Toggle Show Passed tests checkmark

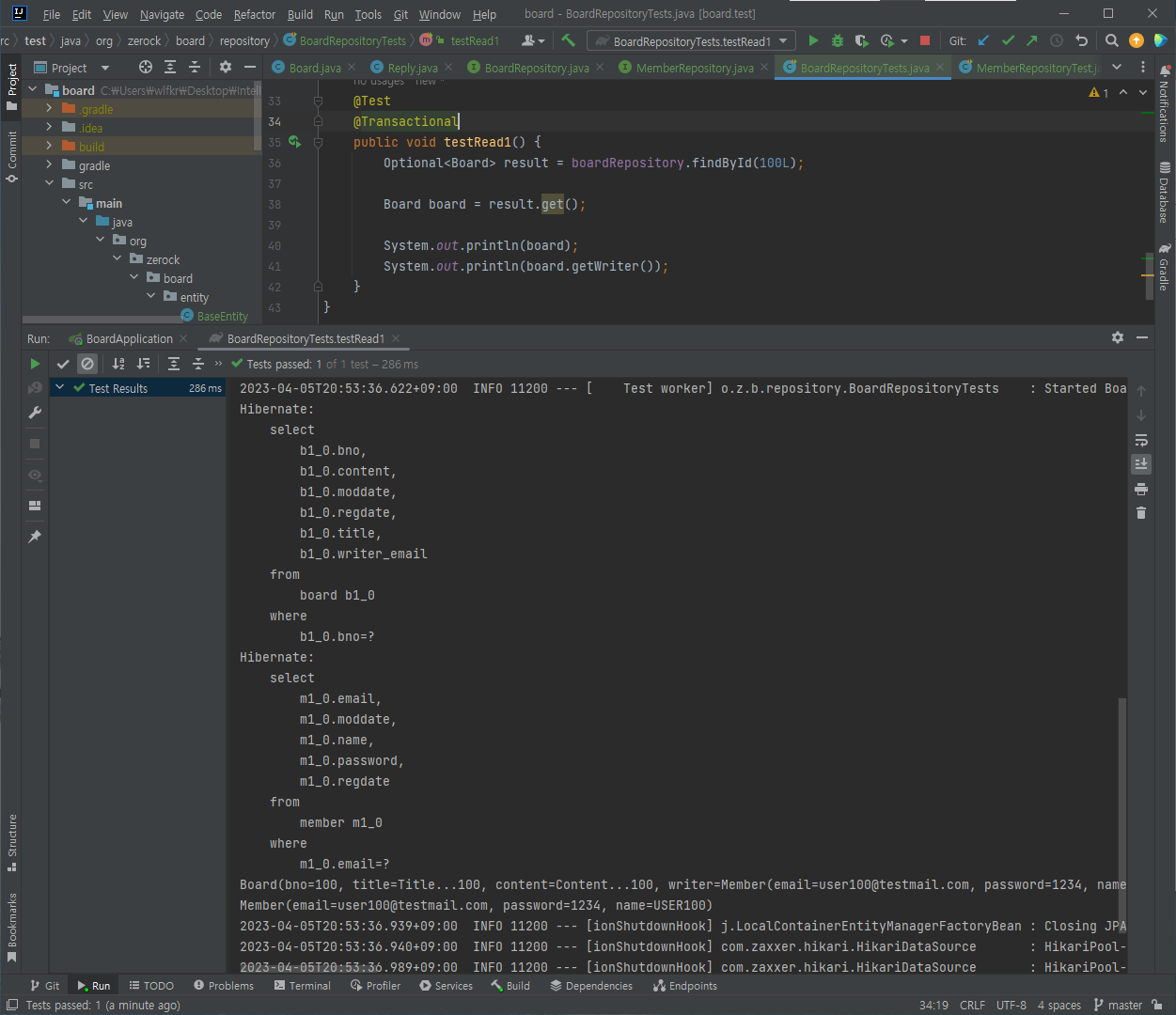pos(63,364)
